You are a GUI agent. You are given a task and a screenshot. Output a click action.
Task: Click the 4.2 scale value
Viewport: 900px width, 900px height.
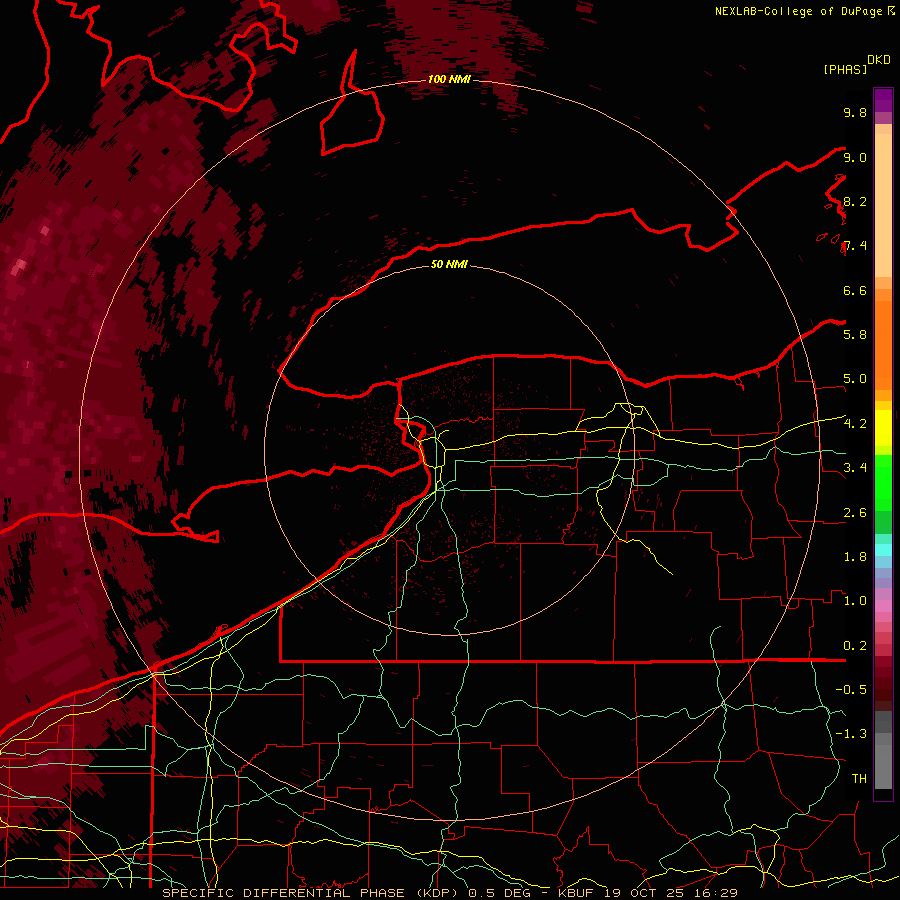[x=855, y=423]
